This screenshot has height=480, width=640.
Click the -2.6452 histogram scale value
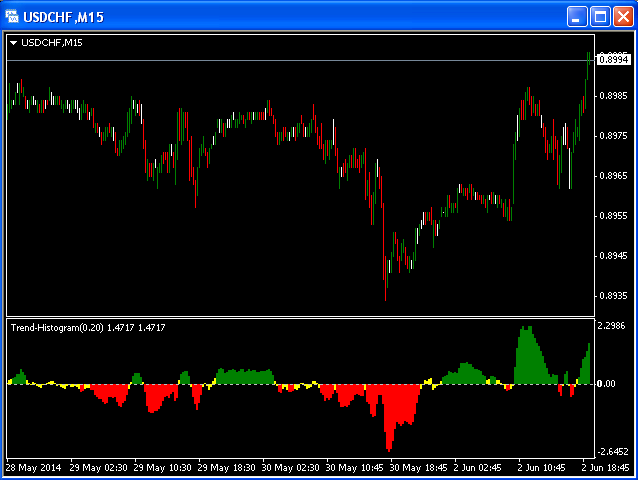[x=613, y=452]
